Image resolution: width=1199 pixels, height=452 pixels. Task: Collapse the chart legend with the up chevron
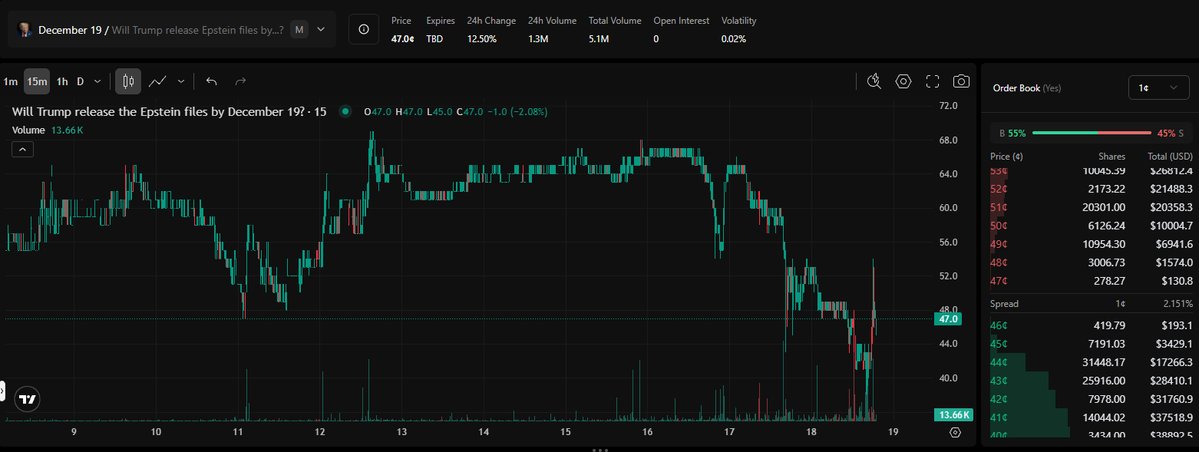(22, 149)
